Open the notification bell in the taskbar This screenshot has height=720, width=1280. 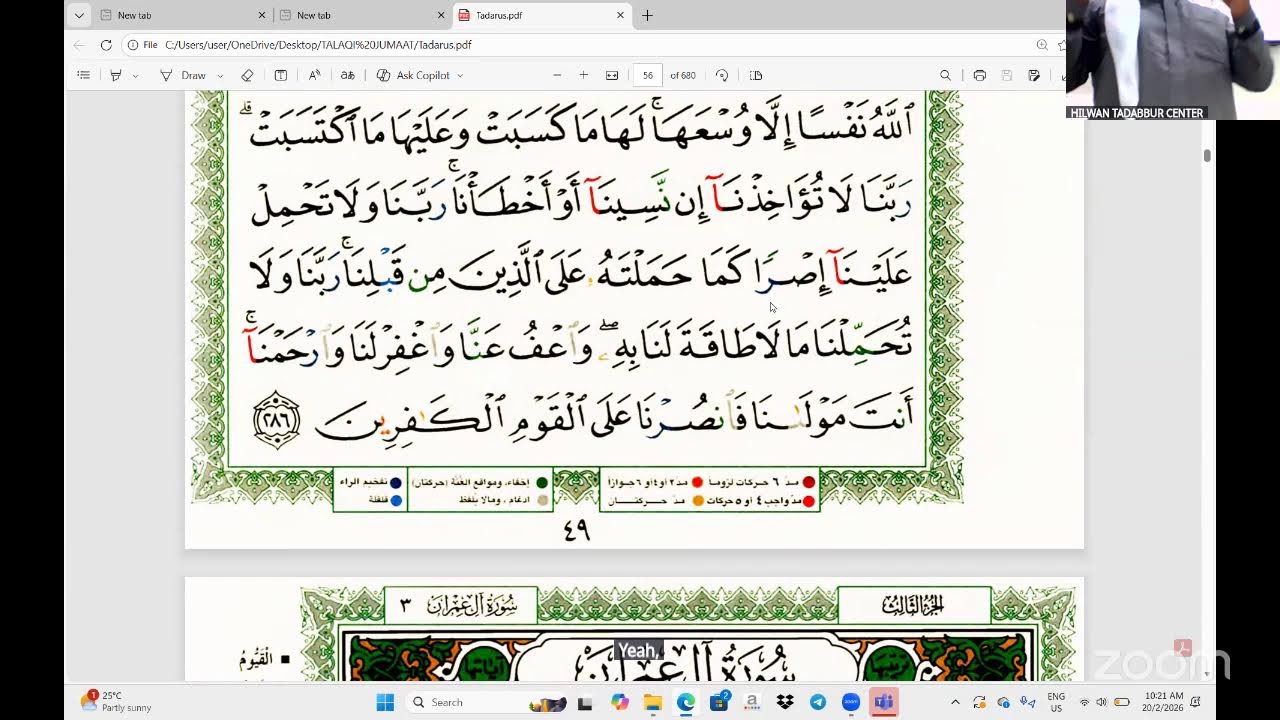[1196, 702]
